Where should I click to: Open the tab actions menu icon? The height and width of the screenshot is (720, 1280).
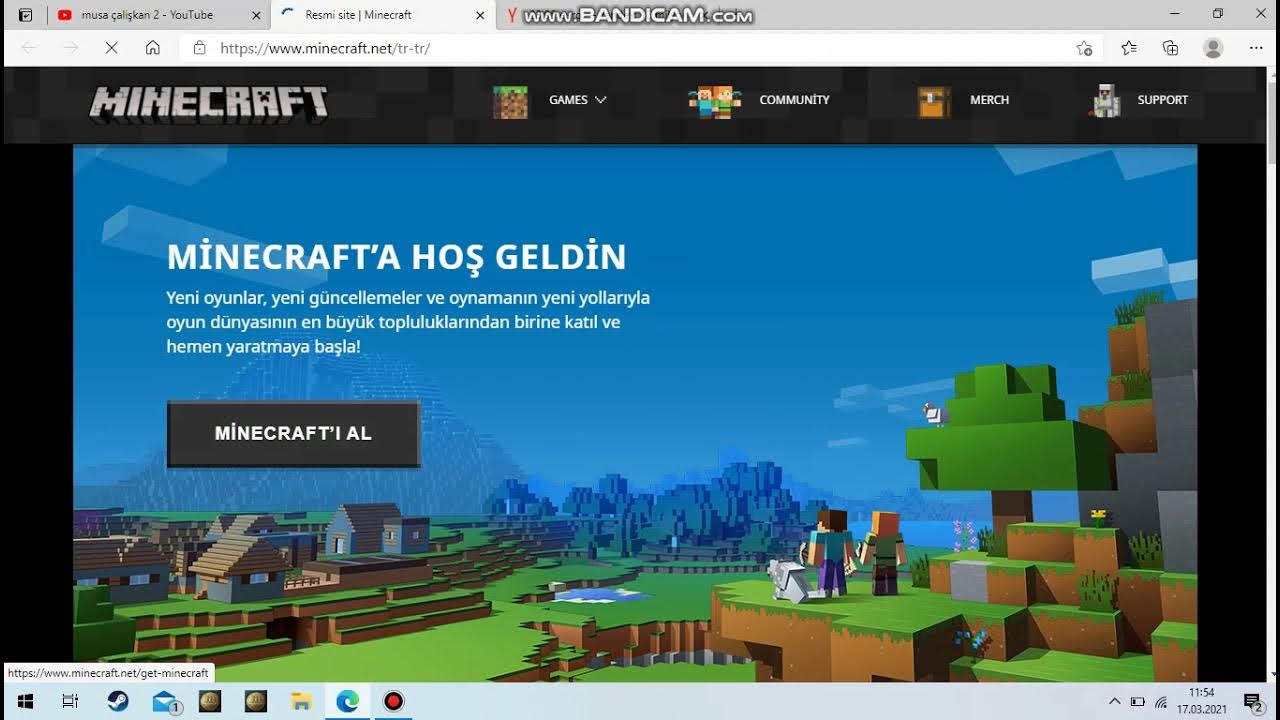(x=26, y=15)
